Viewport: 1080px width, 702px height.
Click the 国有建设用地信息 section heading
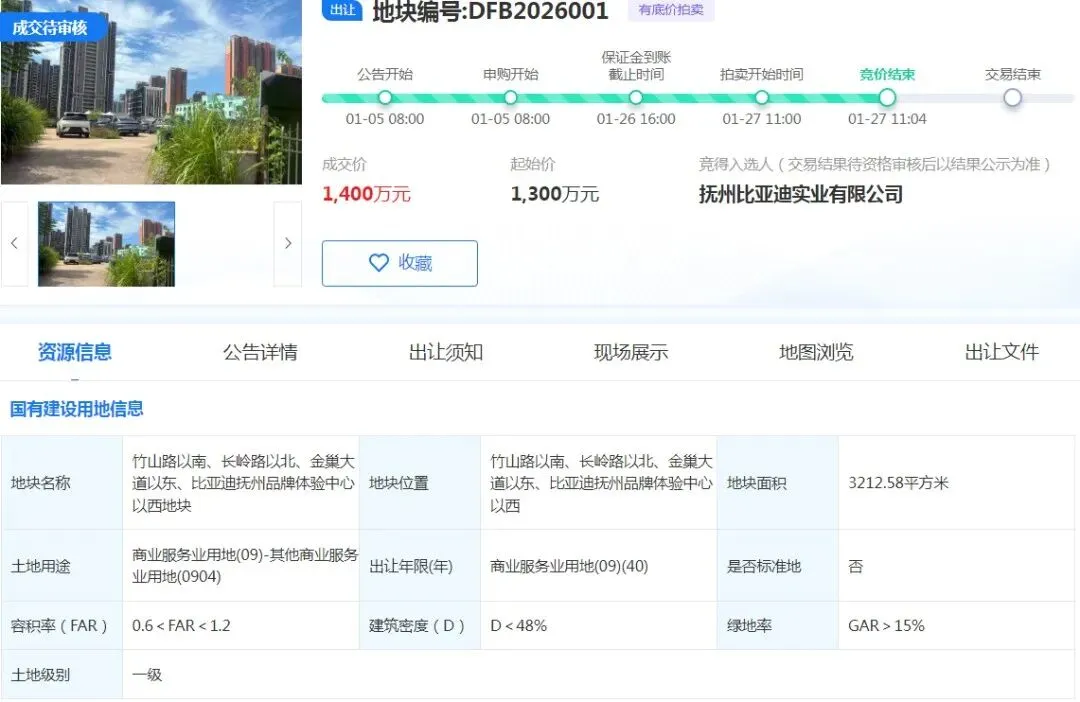[76, 409]
